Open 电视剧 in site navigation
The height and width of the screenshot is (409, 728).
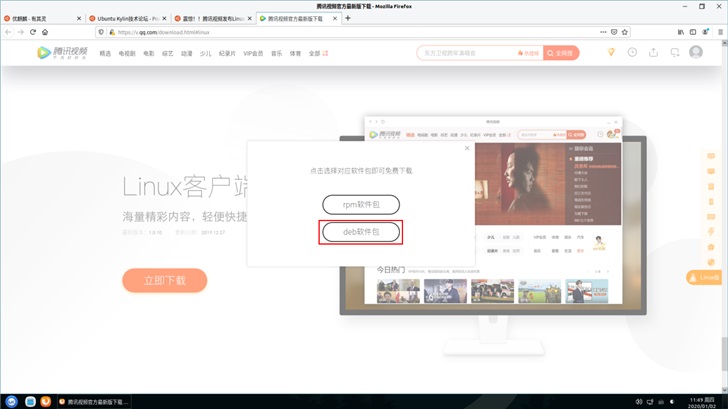tap(127, 53)
